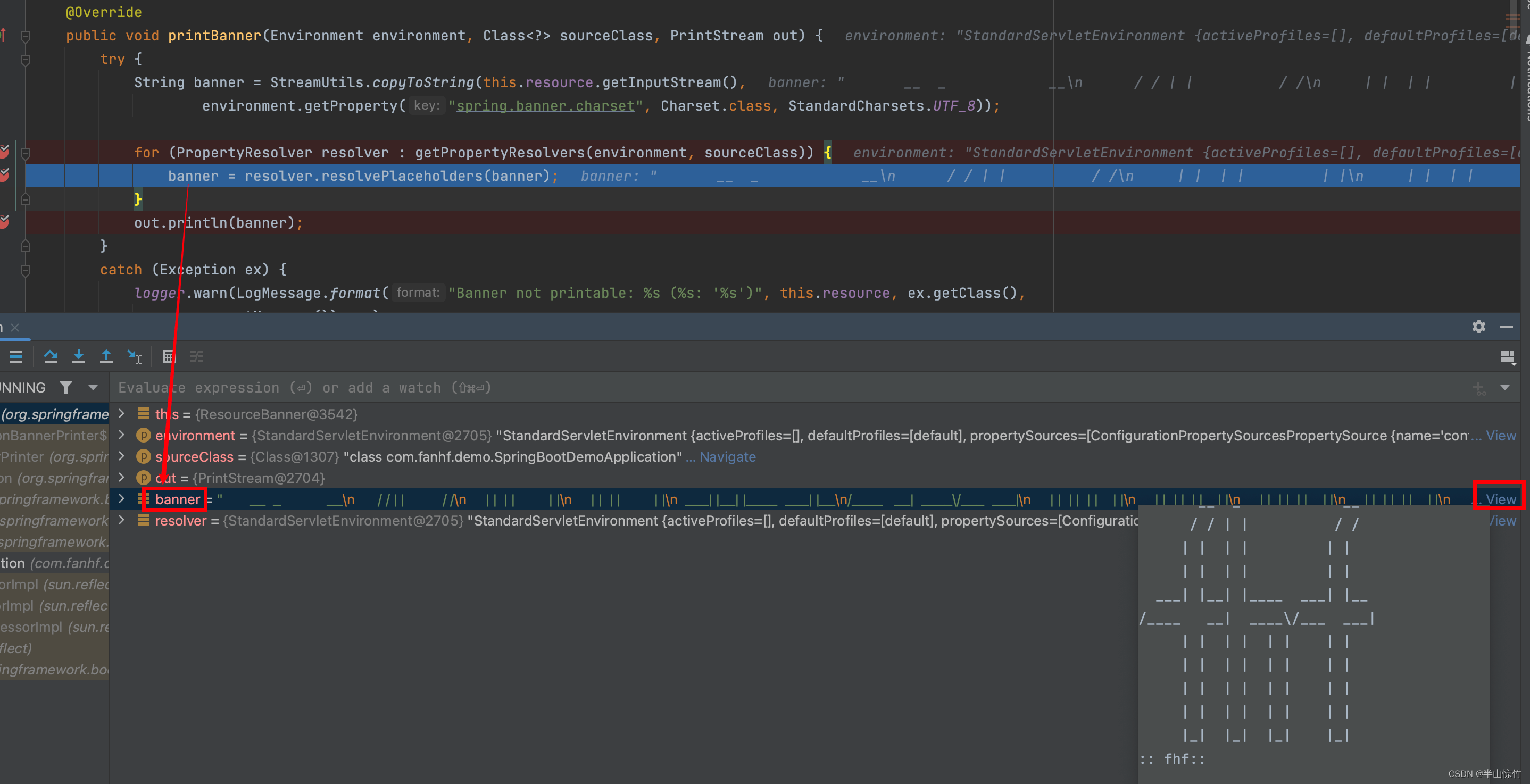Click the Step Over debugger icon
The width and height of the screenshot is (1530, 784).
point(51,356)
